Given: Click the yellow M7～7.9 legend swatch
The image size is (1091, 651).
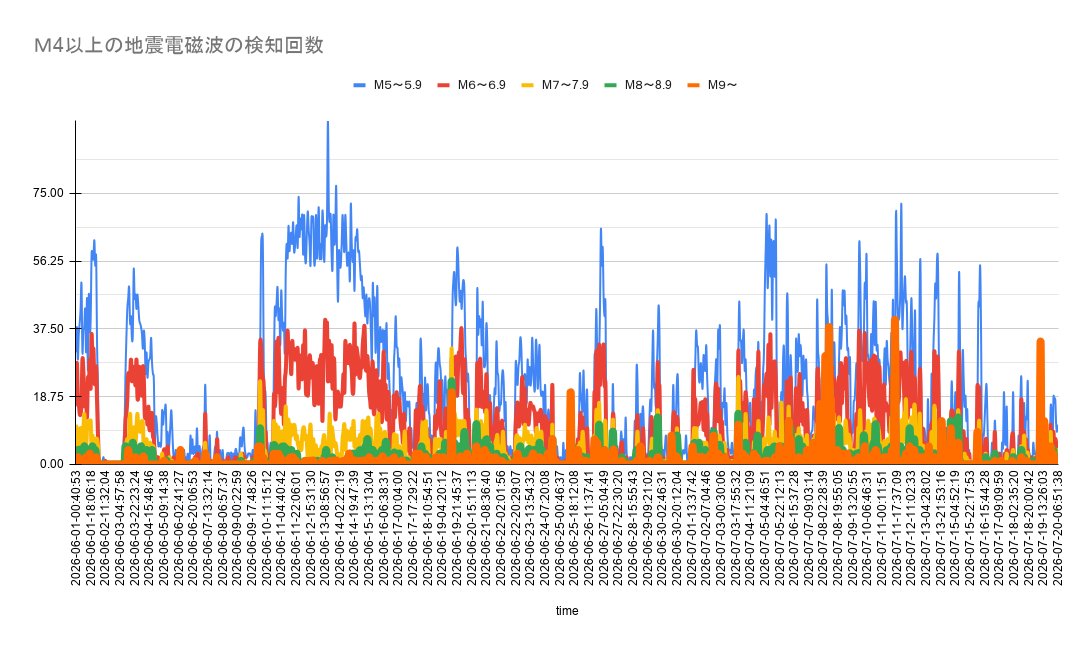Looking at the screenshot, I should pos(528,86).
